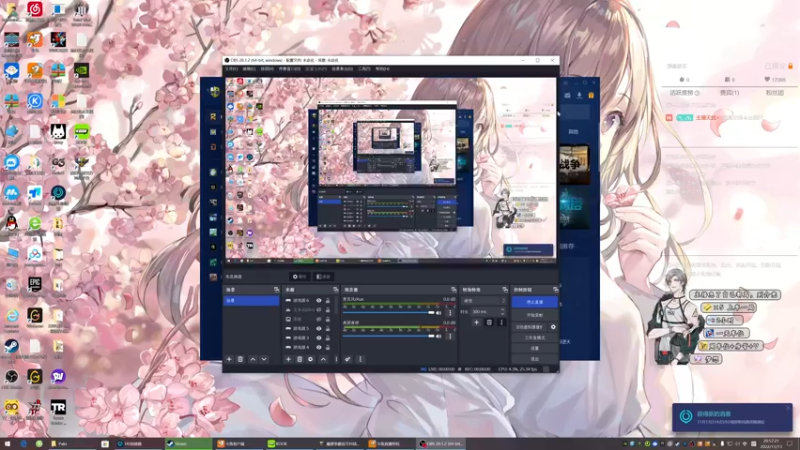The width and height of the screenshot is (800, 450).
Task: Pop out the scene transitions dock icon
Action: click(x=505, y=289)
